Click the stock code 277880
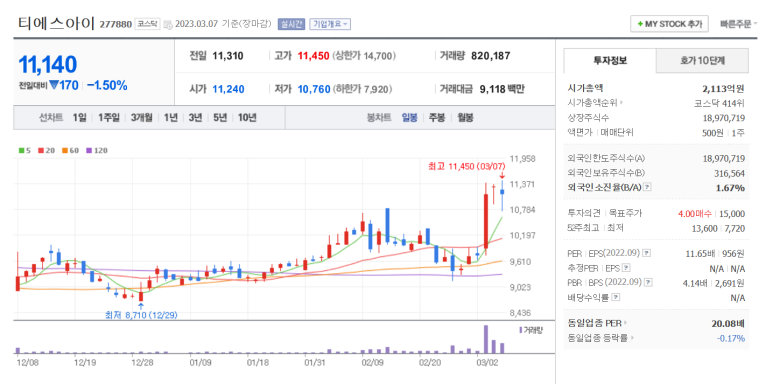Viewport: 773px width, 384px height. [116, 24]
